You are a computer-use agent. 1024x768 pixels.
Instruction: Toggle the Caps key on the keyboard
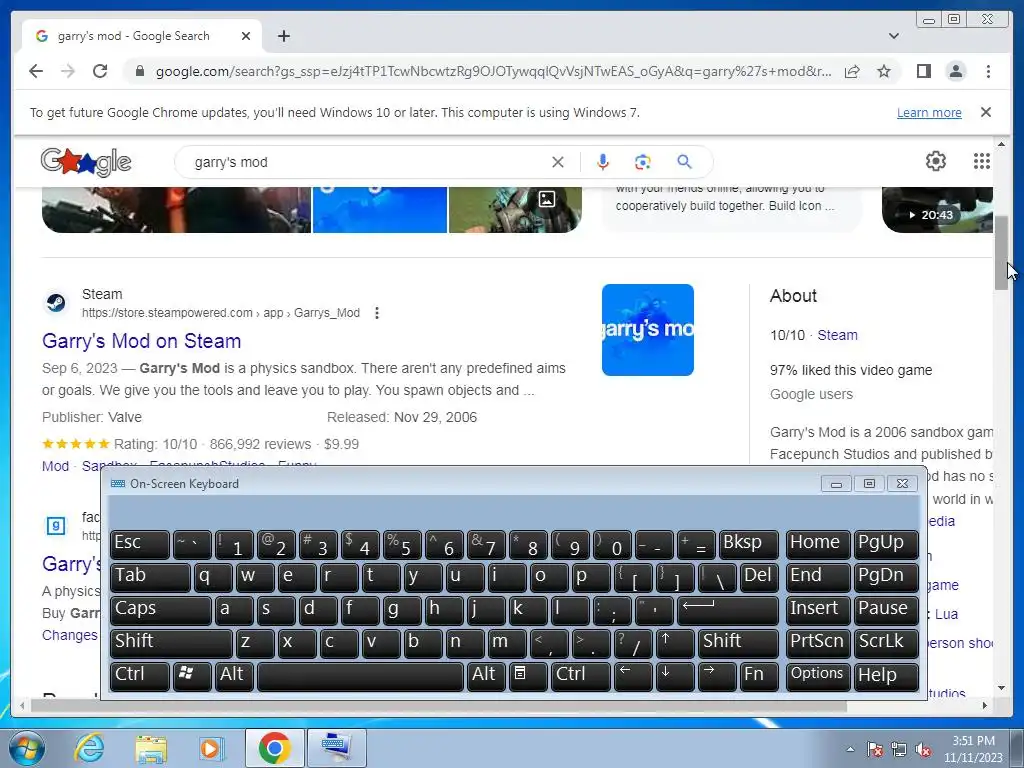(160, 610)
